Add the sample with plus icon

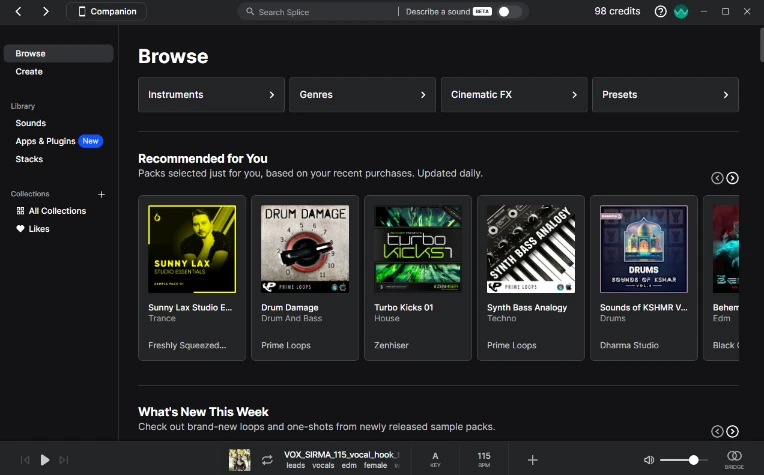[x=532, y=460]
